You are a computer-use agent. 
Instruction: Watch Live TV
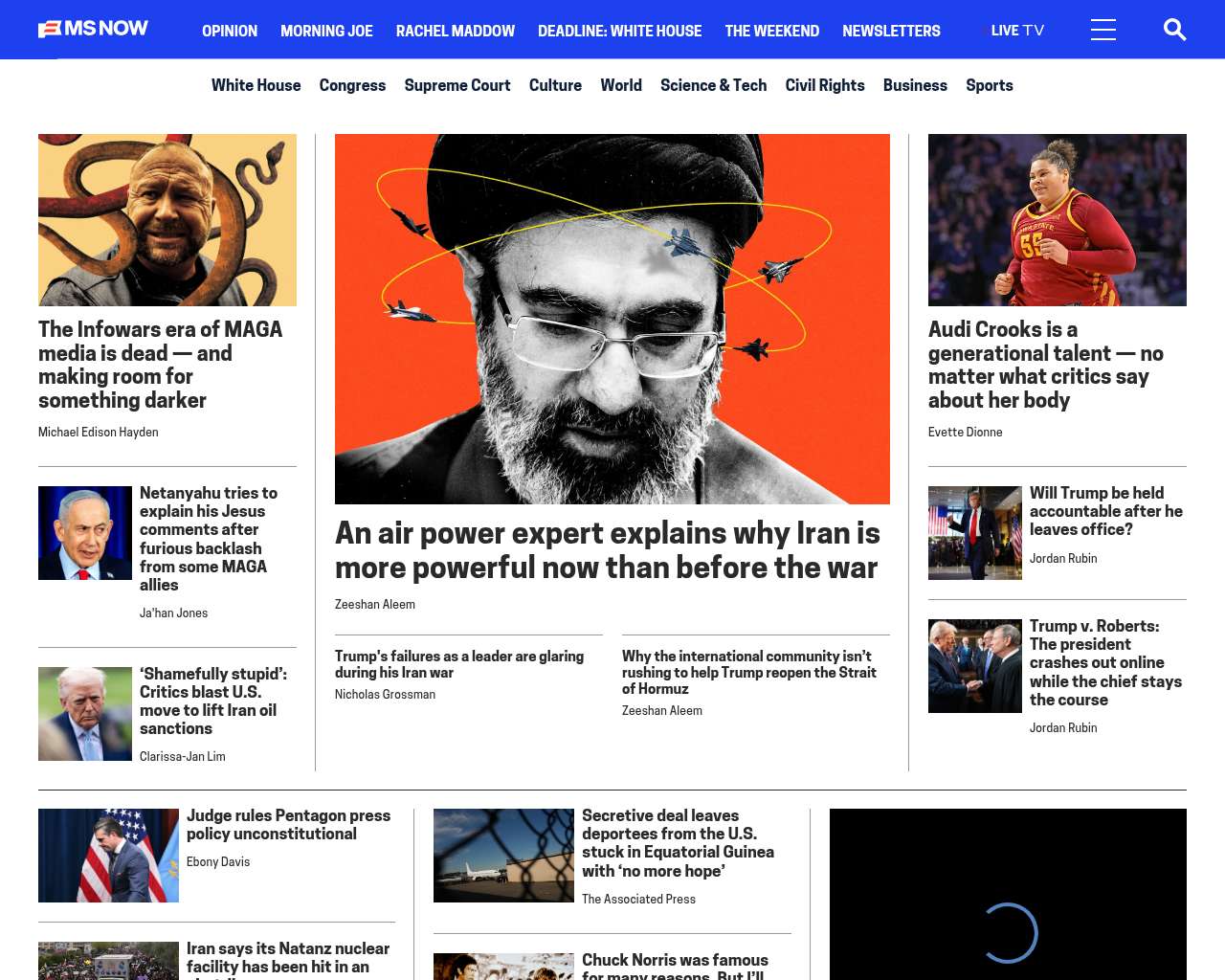[1015, 31]
